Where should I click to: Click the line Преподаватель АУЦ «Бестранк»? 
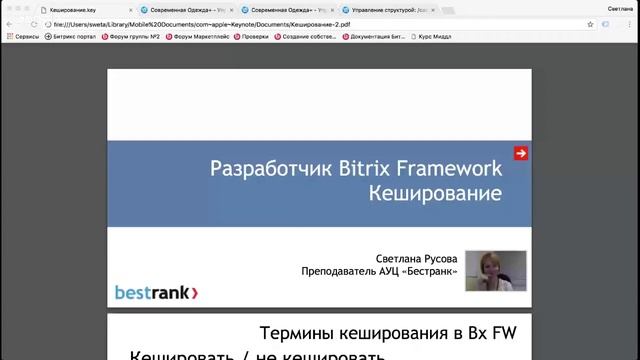coord(379,271)
